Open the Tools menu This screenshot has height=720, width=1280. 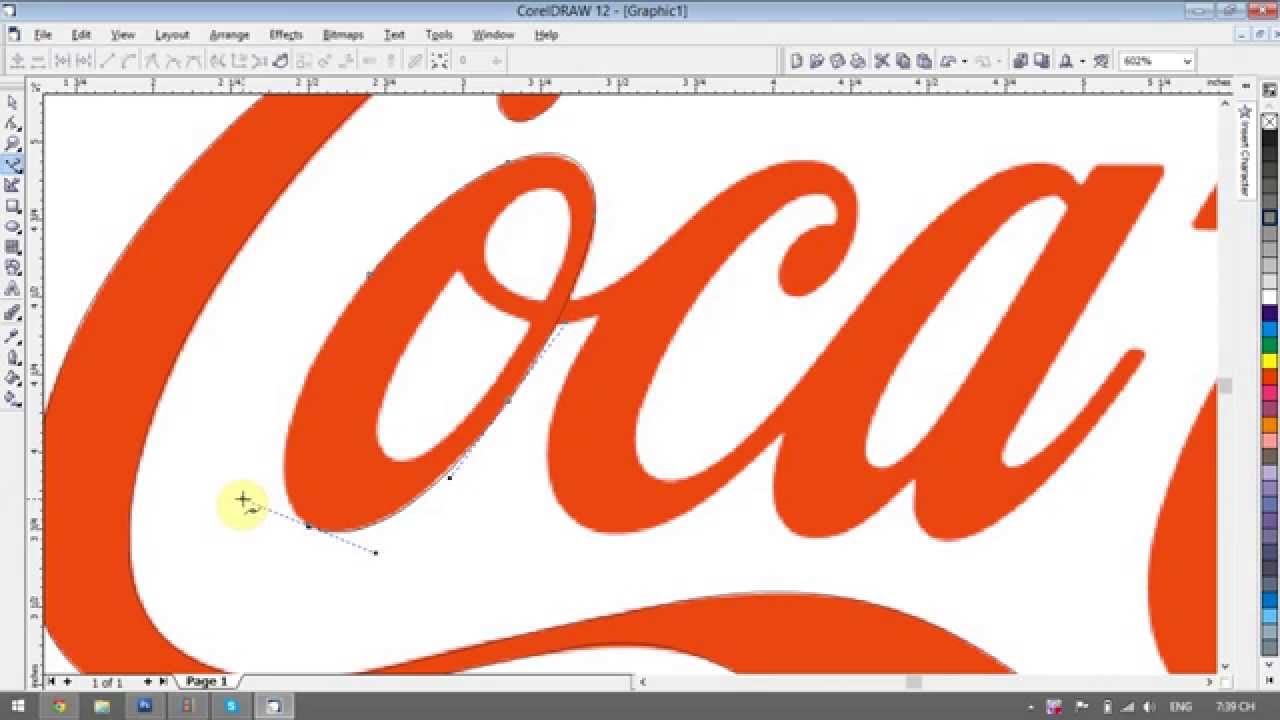tap(439, 34)
